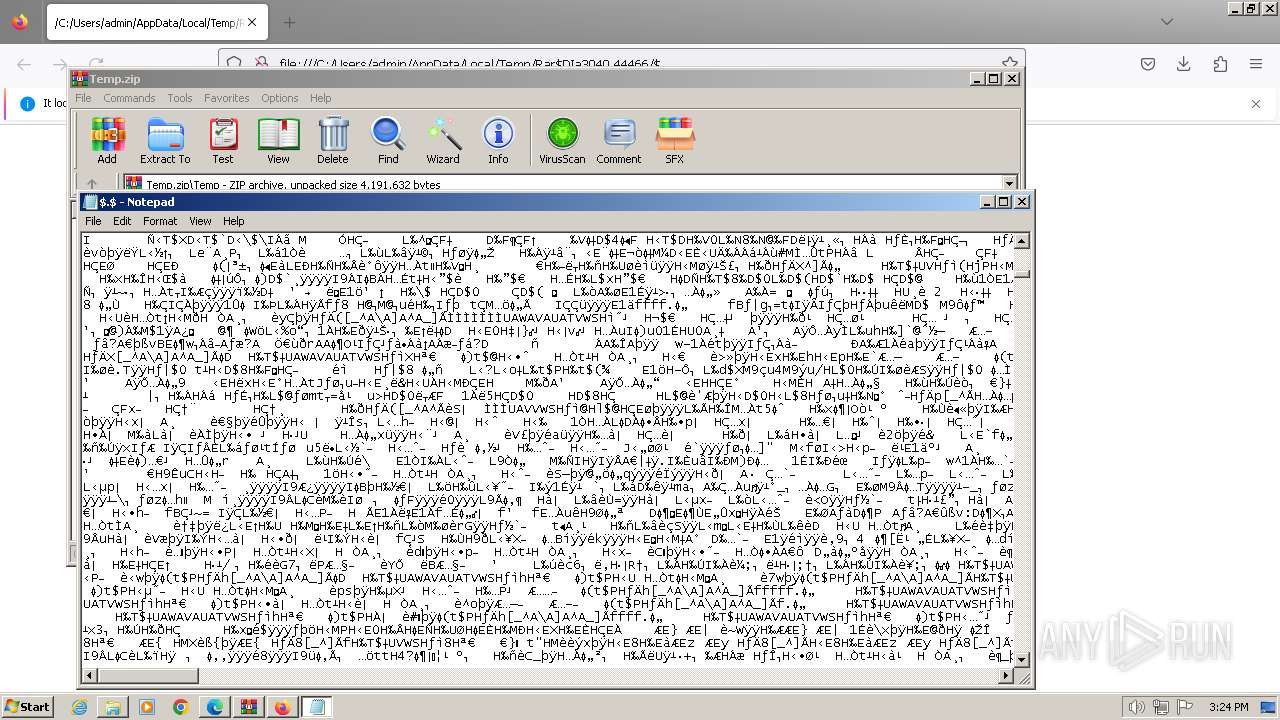
Task: Click the volume speaker tray icon
Action: 1136,707
